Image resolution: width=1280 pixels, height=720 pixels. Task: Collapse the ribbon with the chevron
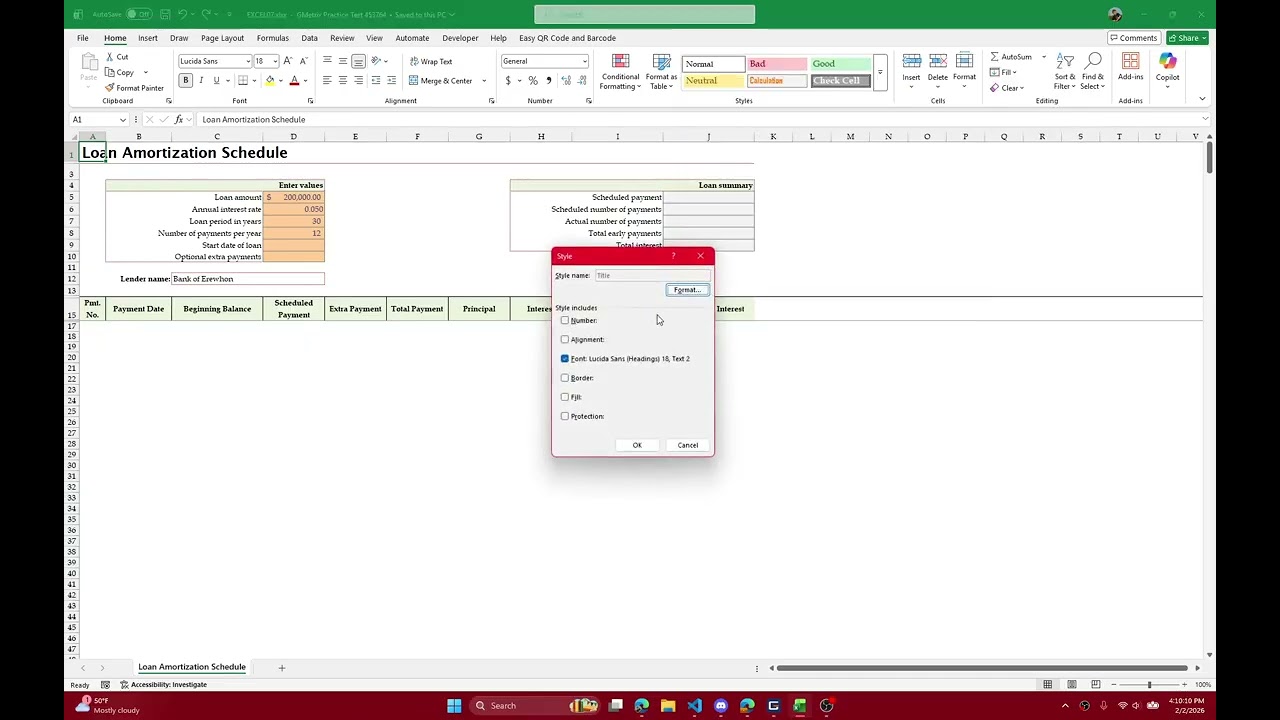[x=1202, y=100]
